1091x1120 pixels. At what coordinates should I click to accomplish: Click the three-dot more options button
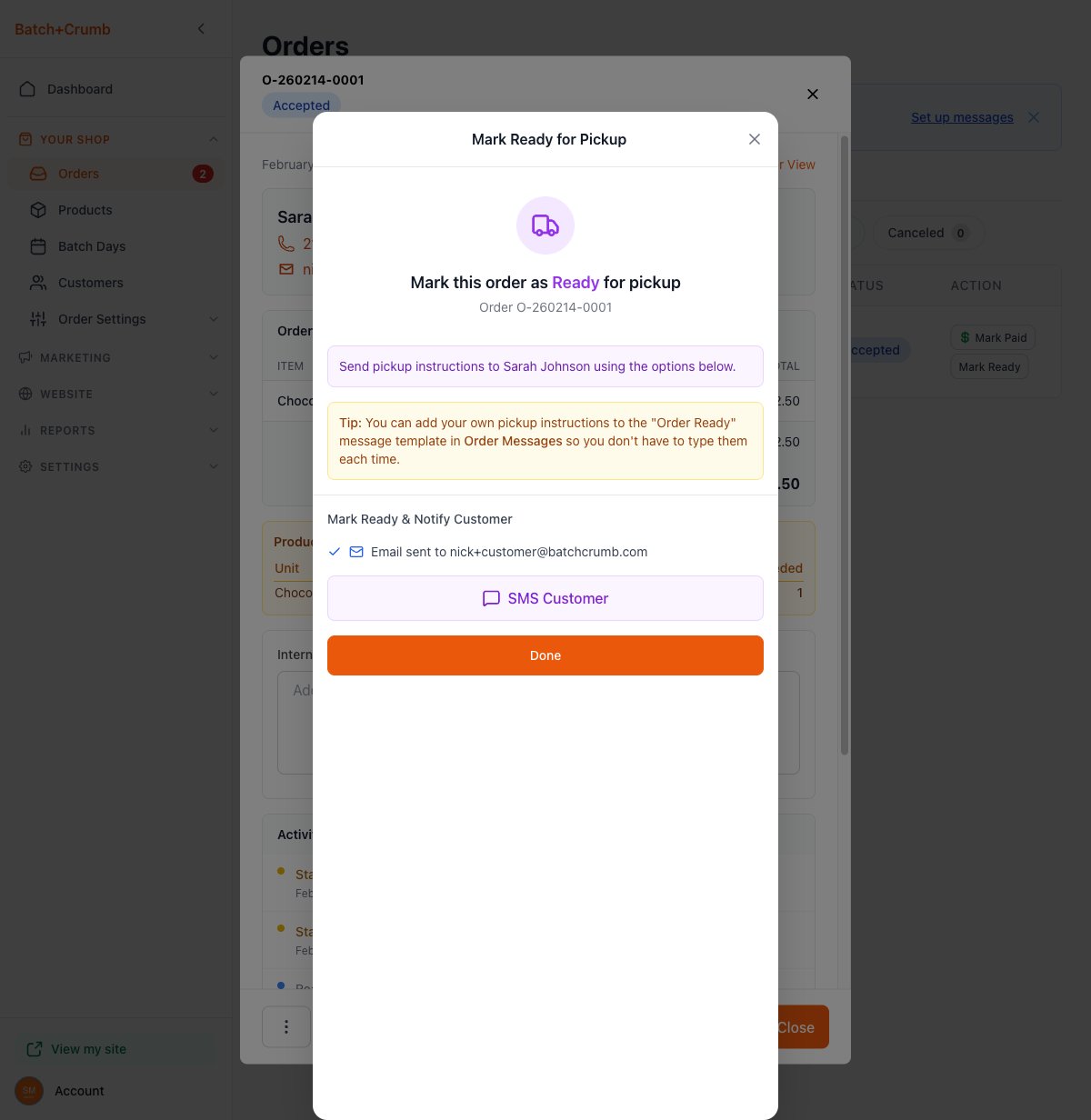286,1027
